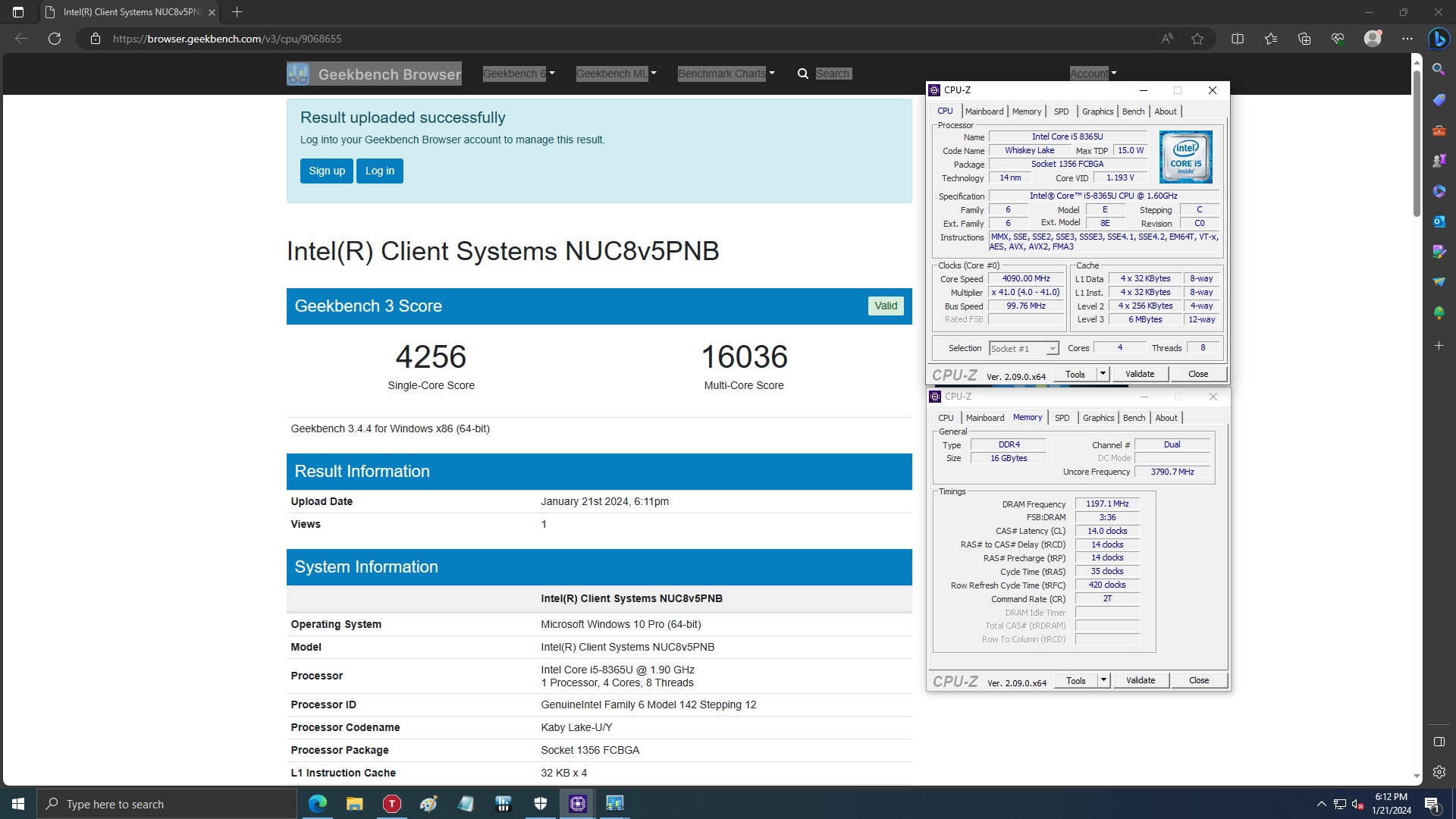
Task: Open sidebar settings gear icon
Action: 1439,772
